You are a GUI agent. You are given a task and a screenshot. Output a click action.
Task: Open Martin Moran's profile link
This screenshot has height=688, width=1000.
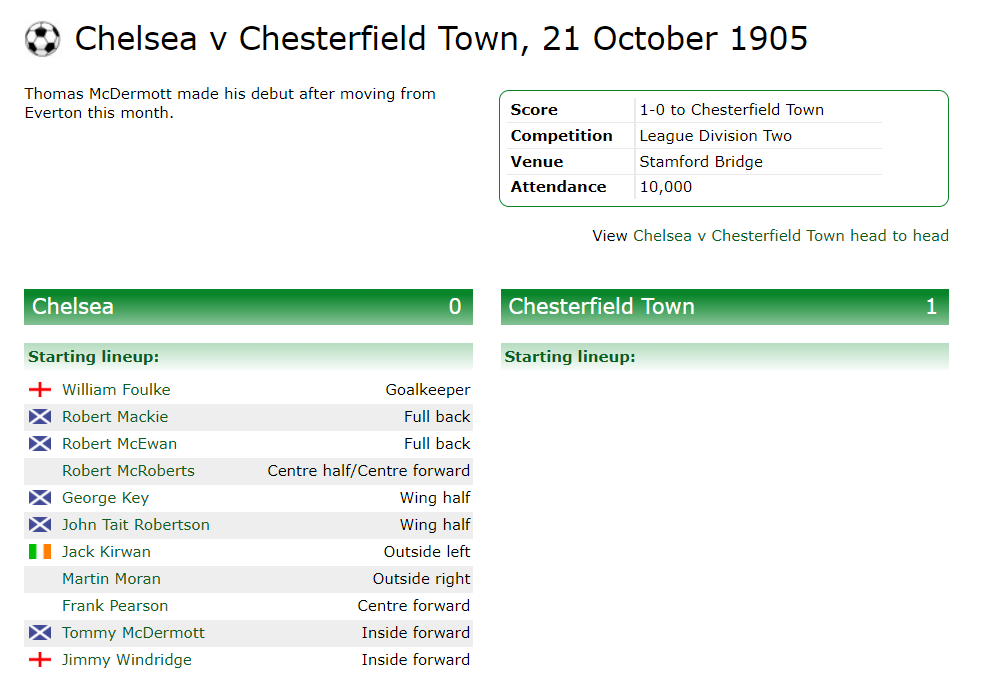click(x=111, y=579)
